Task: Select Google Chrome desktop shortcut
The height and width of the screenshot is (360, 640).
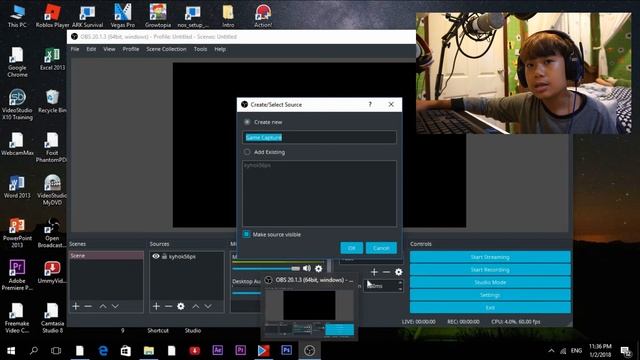Action: 17,62
